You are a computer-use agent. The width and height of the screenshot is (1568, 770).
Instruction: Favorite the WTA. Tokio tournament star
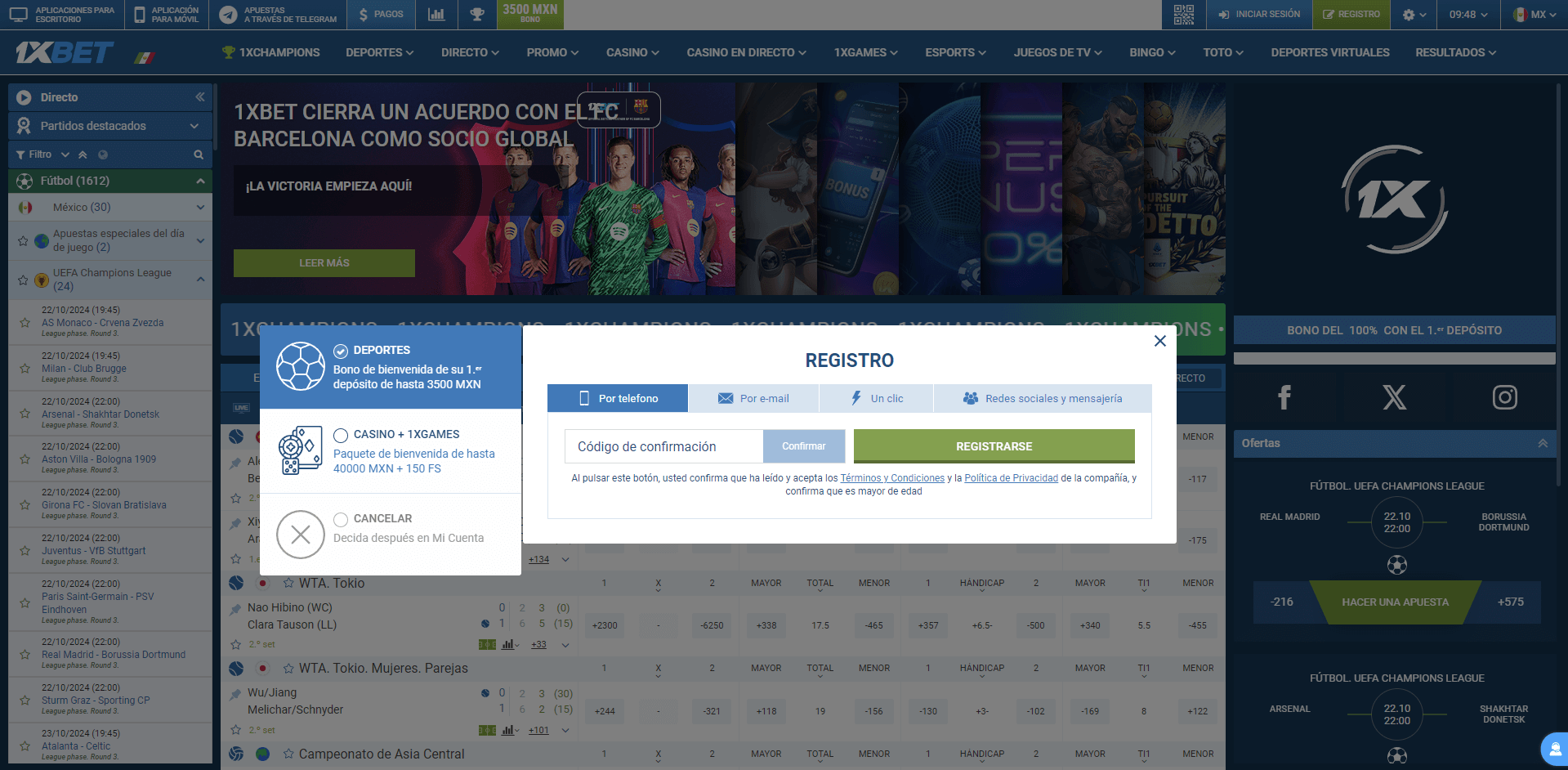(x=288, y=584)
